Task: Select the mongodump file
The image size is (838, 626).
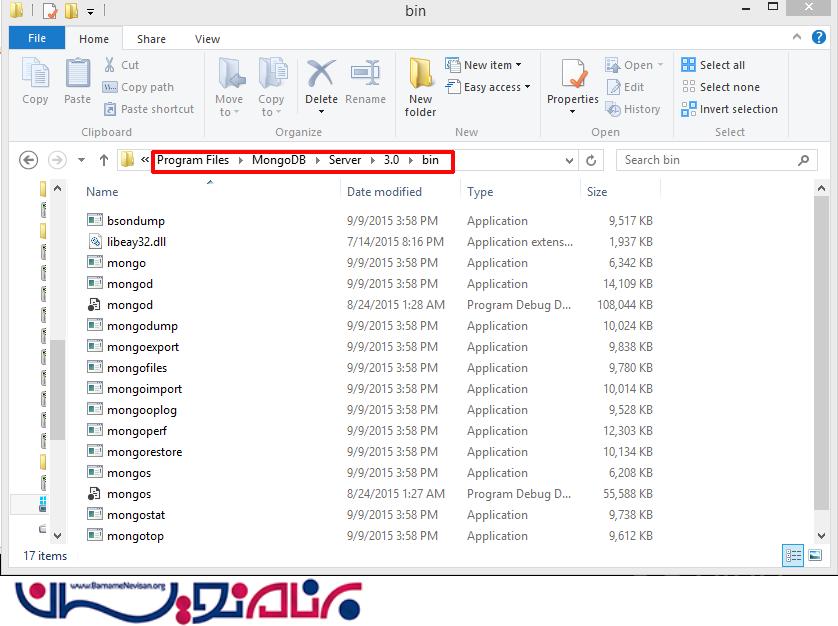Action: [142, 326]
